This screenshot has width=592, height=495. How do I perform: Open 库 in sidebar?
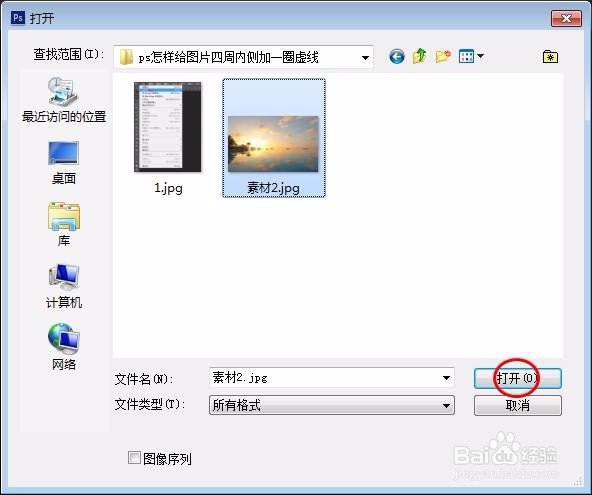click(x=63, y=225)
